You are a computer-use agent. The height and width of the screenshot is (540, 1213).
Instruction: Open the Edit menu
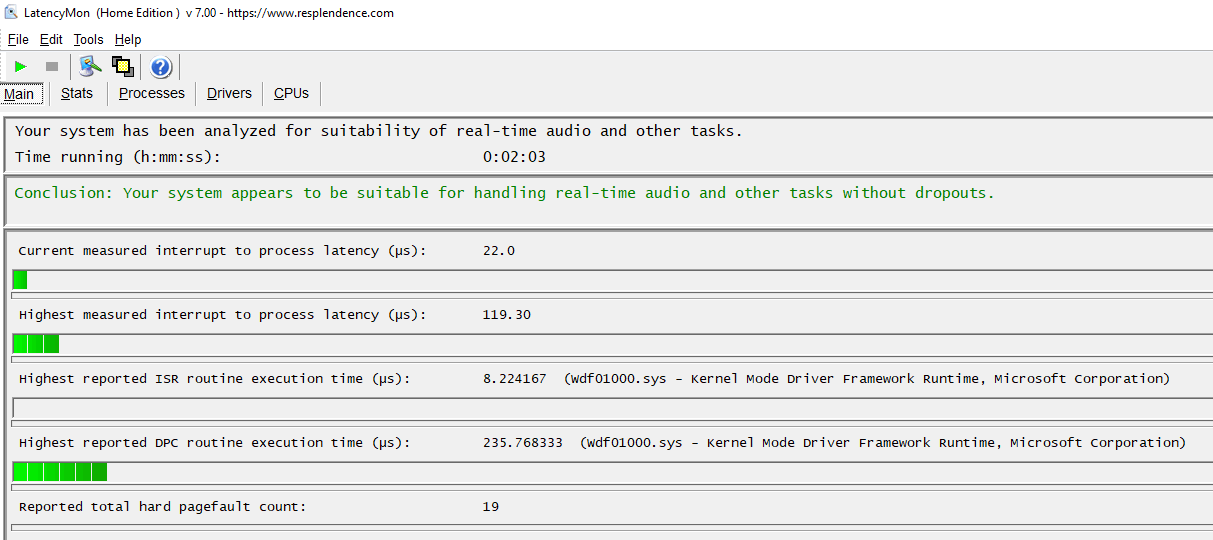[51, 39]
